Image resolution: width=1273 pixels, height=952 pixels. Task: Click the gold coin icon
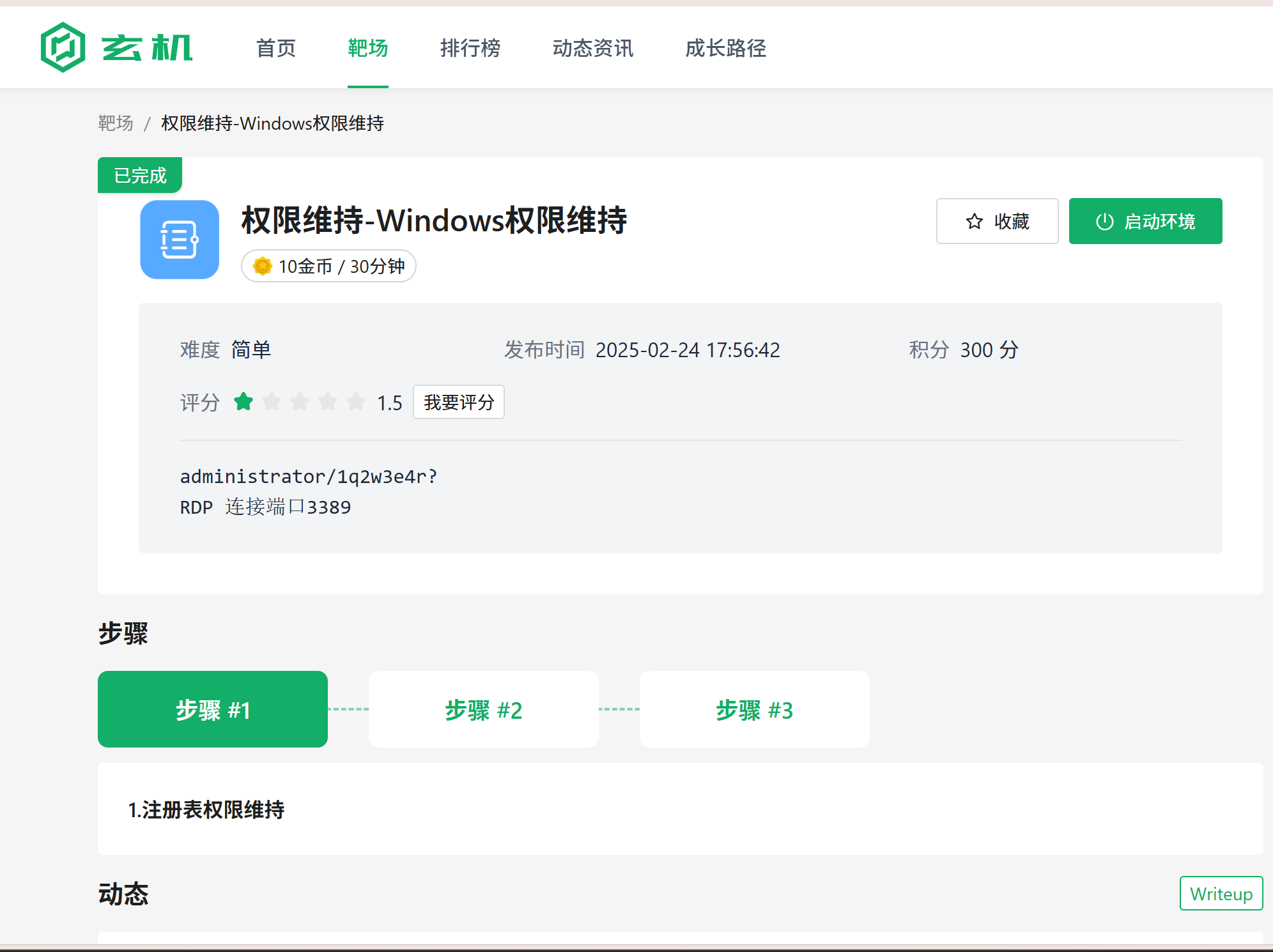pos(262,266)
